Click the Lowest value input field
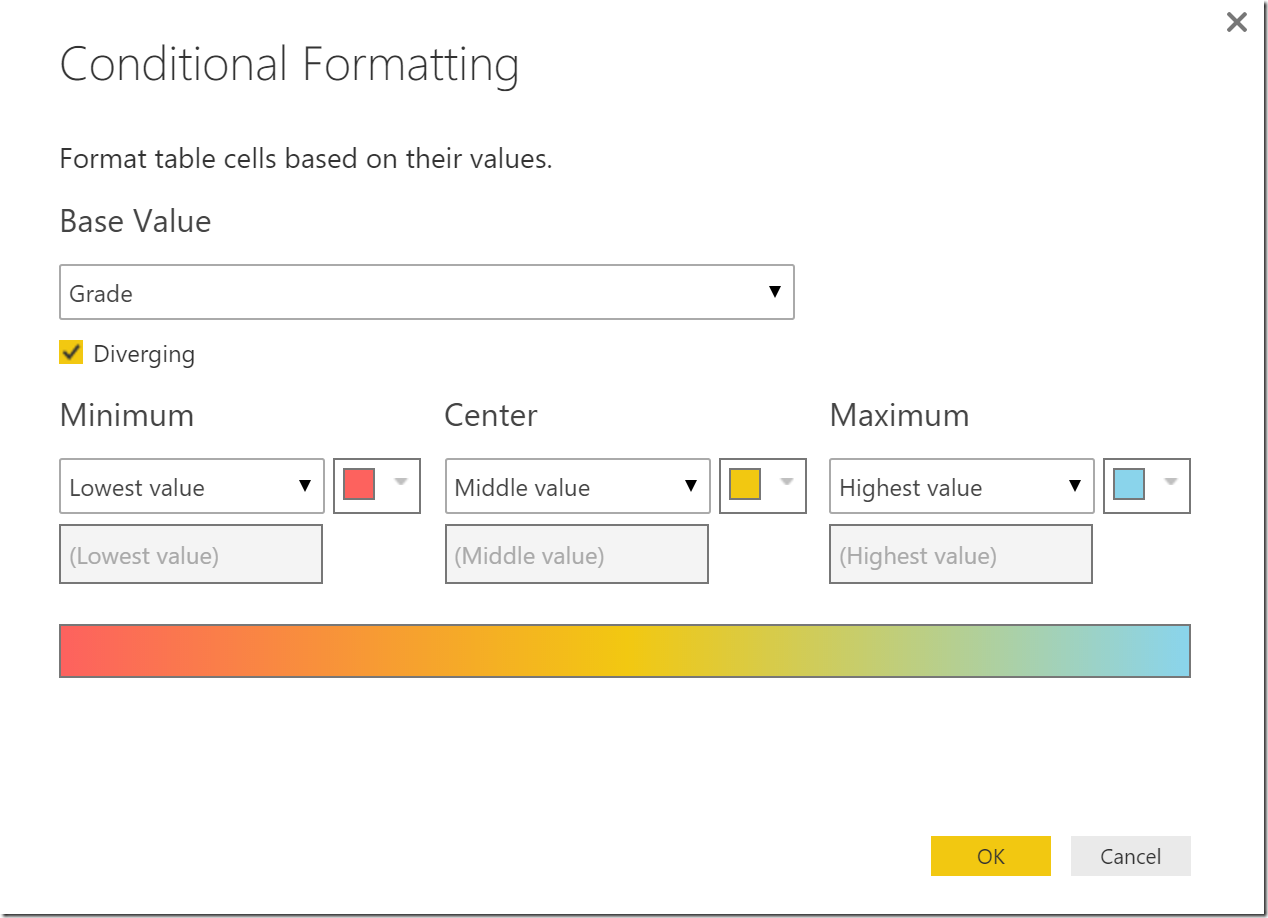This screenshot has width=1268, height=918. click(191, 555)
